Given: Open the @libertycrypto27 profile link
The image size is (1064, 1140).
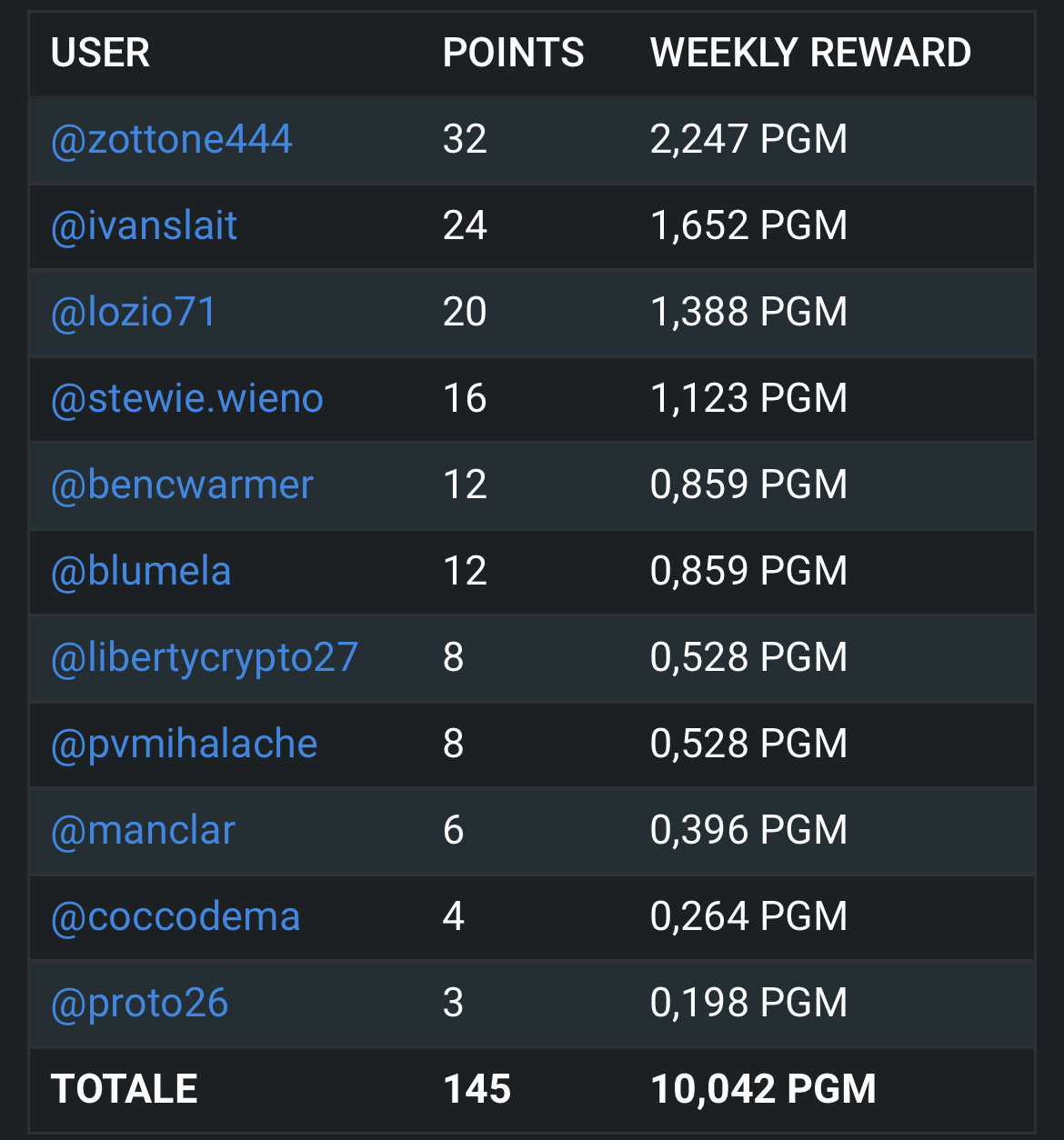Looking at the screenshot, I should [x=205, y=657].
